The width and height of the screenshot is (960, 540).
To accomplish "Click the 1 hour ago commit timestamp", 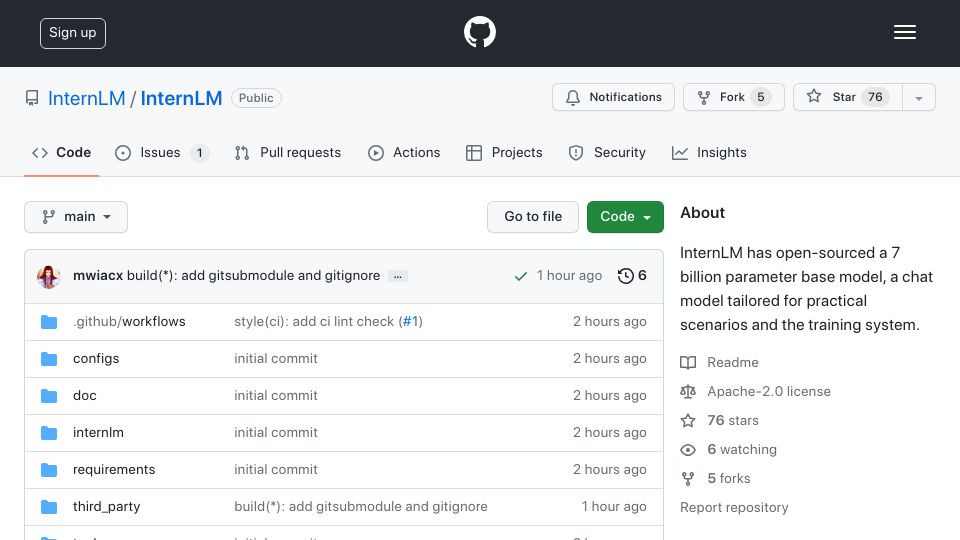I will coord(569,276).
